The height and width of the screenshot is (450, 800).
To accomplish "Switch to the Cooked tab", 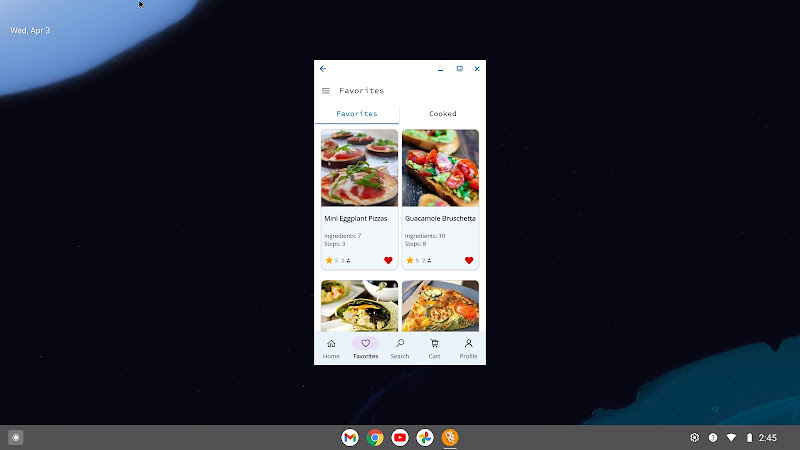I will tap(442, 114).
